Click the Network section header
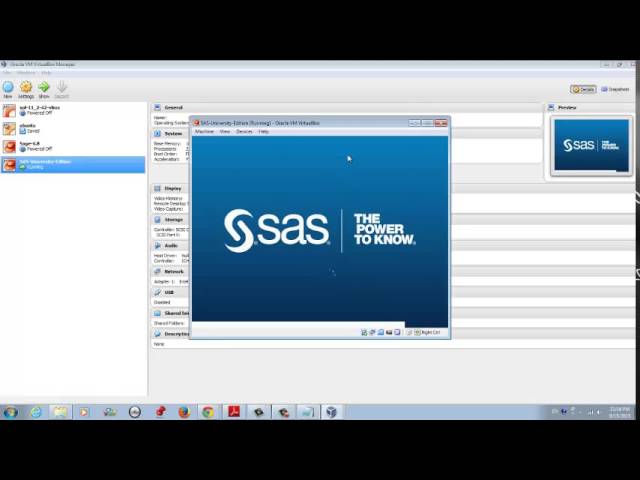 [173, 271]
